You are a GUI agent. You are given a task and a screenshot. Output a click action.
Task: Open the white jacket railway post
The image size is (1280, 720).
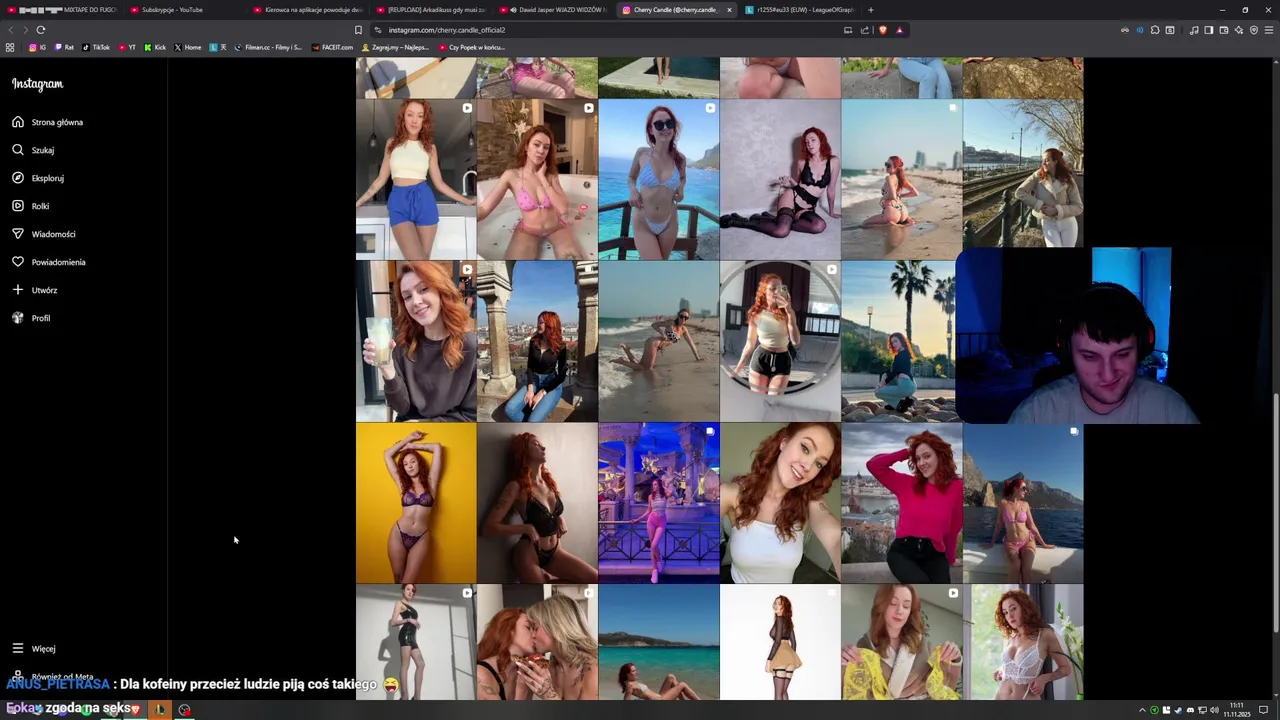[x=1023, y=173]
